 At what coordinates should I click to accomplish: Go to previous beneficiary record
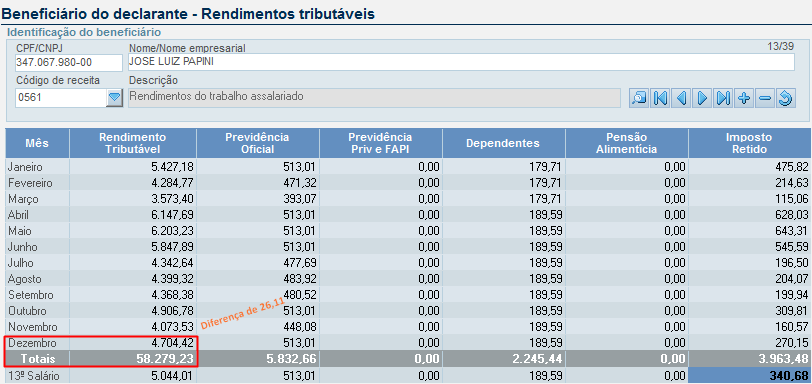[681, 98]
